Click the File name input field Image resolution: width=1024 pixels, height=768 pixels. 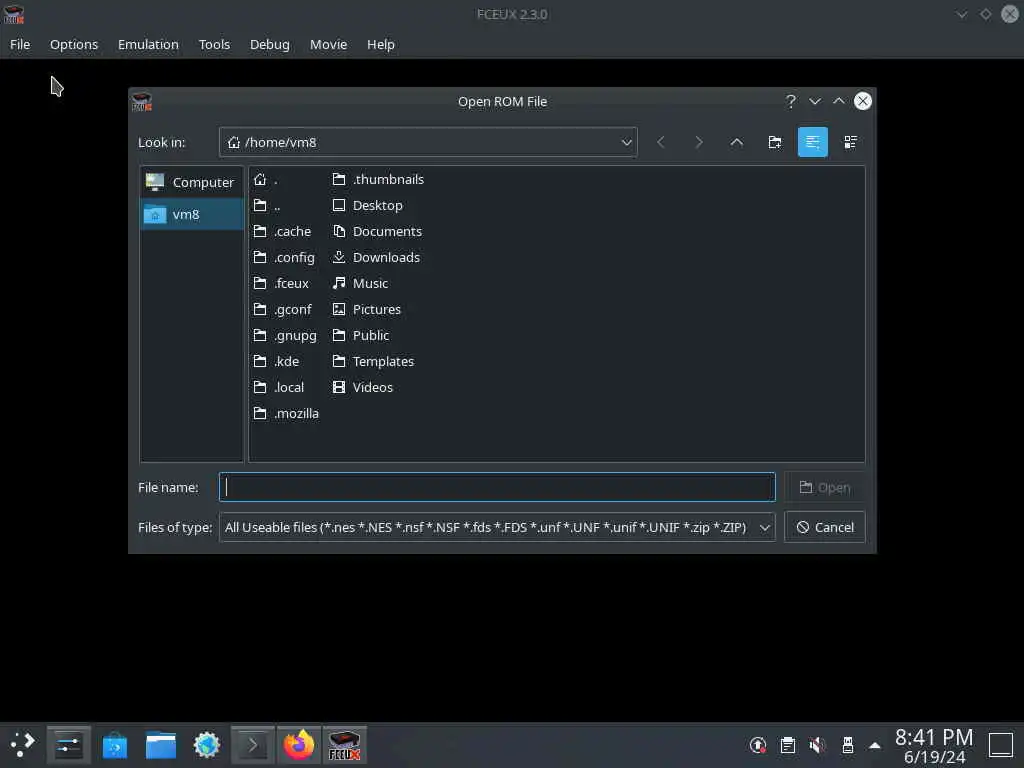497,487
